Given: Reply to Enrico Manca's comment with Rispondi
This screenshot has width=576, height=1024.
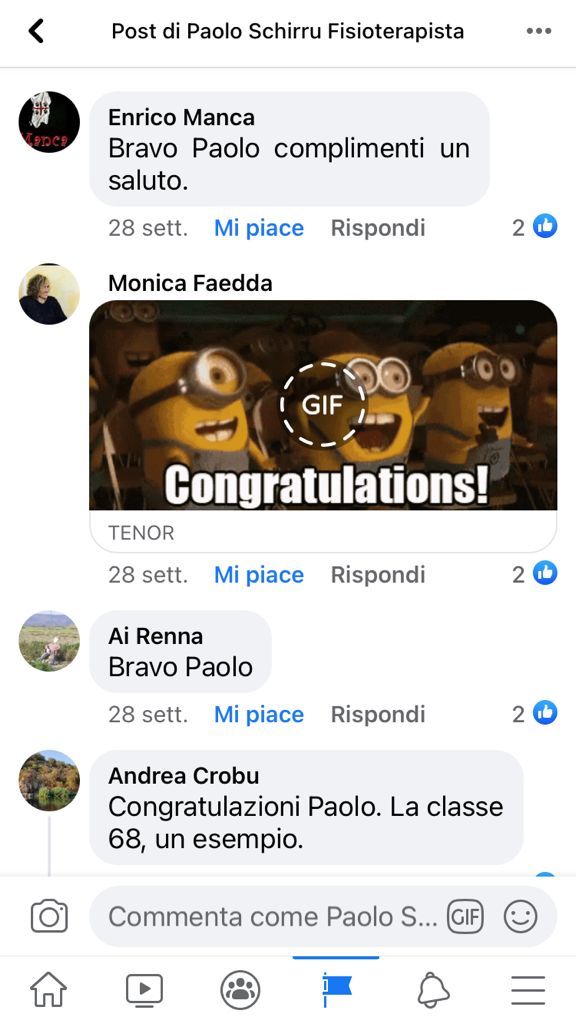Looking at the screenshot, I should 378,228.
